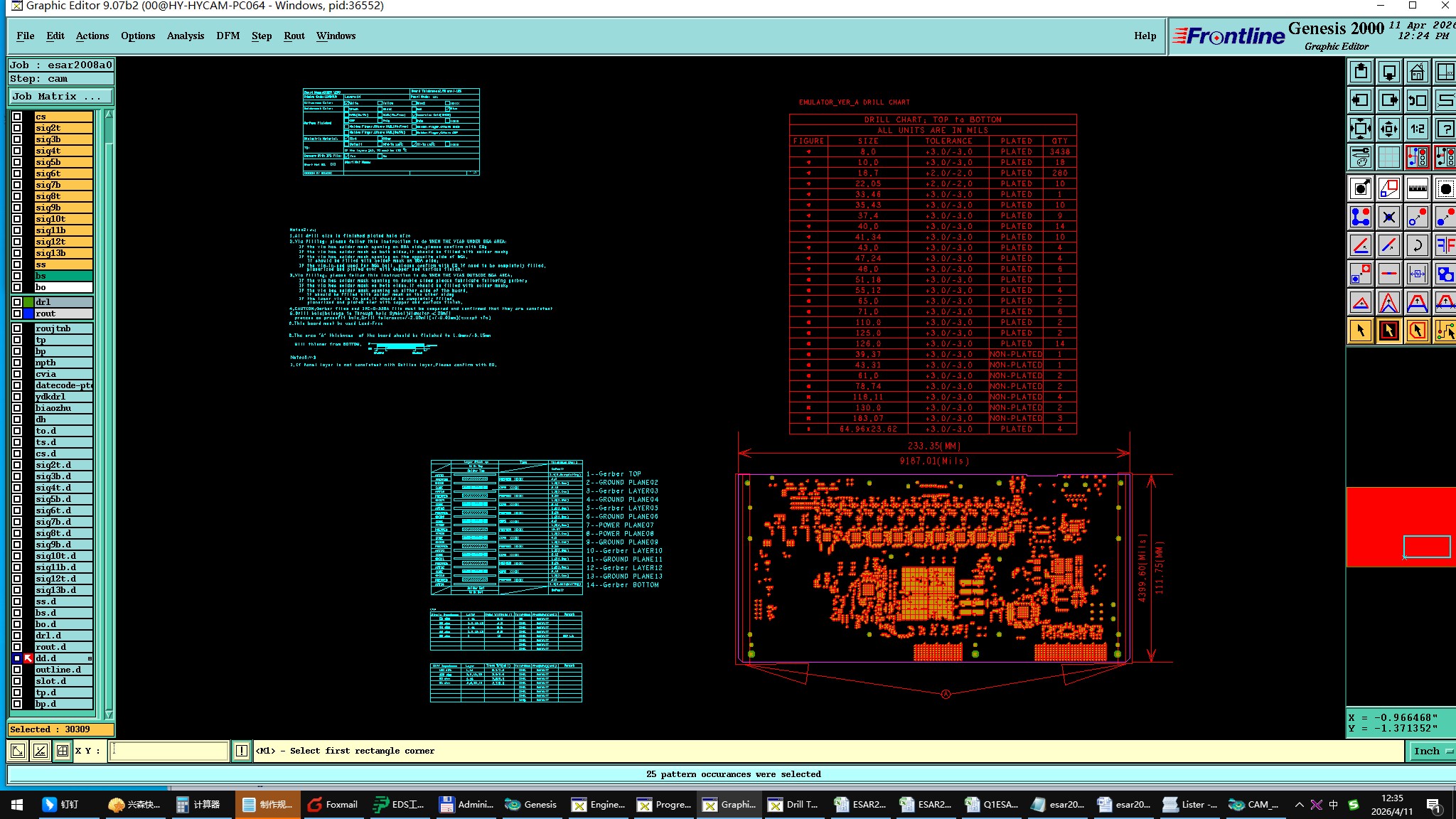
Task: Click the Home view icon
Action: [1417, 72]
